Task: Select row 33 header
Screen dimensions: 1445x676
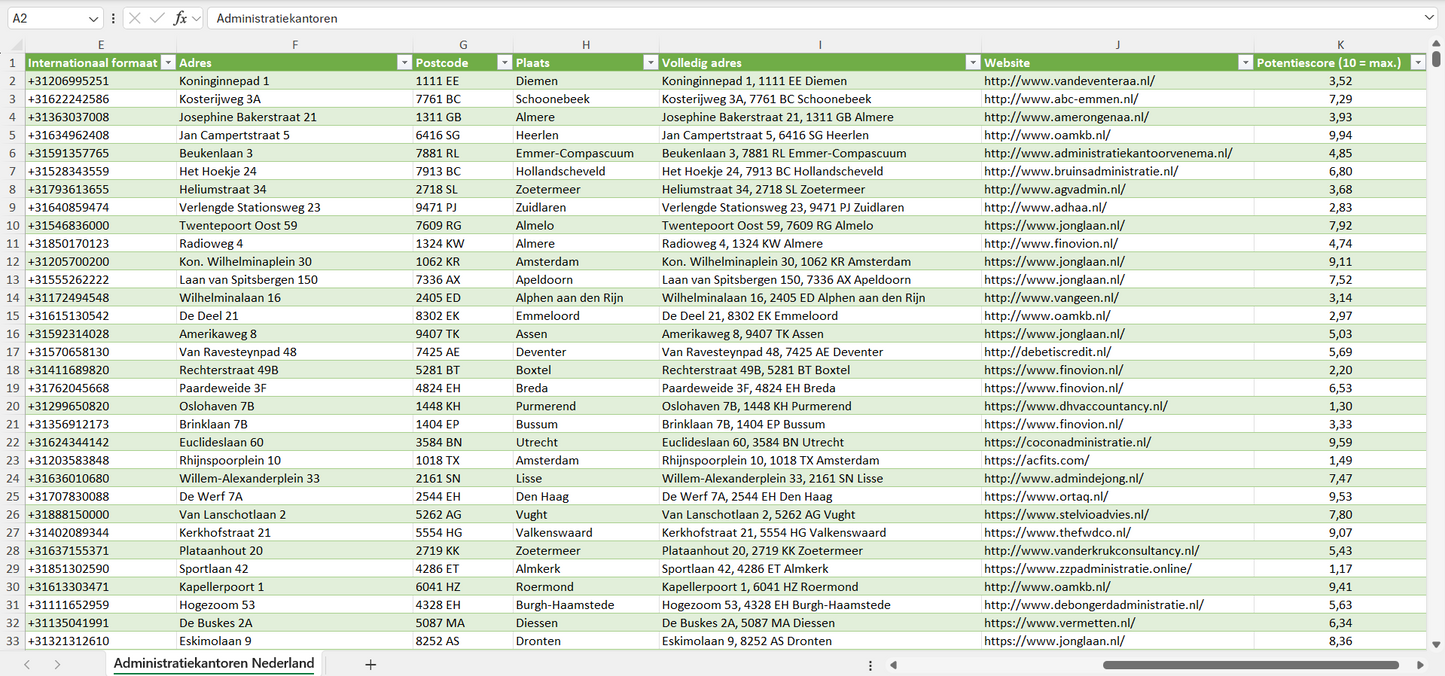Action: 12,641
